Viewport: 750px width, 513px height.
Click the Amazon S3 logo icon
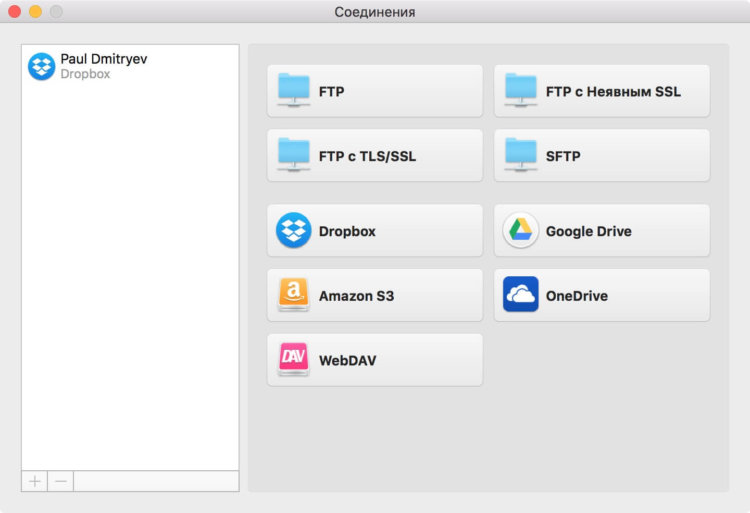click(294, 295)
